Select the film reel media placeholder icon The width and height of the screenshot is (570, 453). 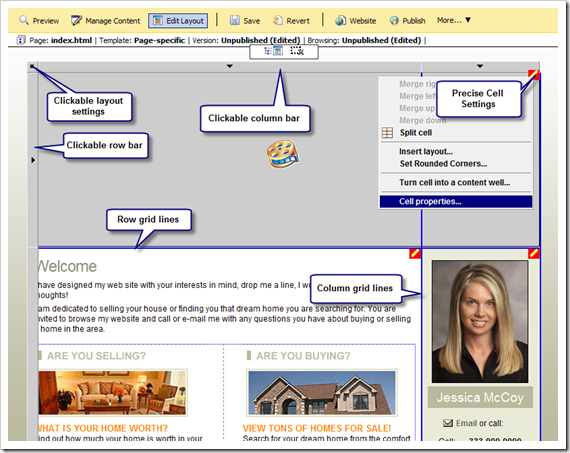pyautogui.click(x=283, y=154)
